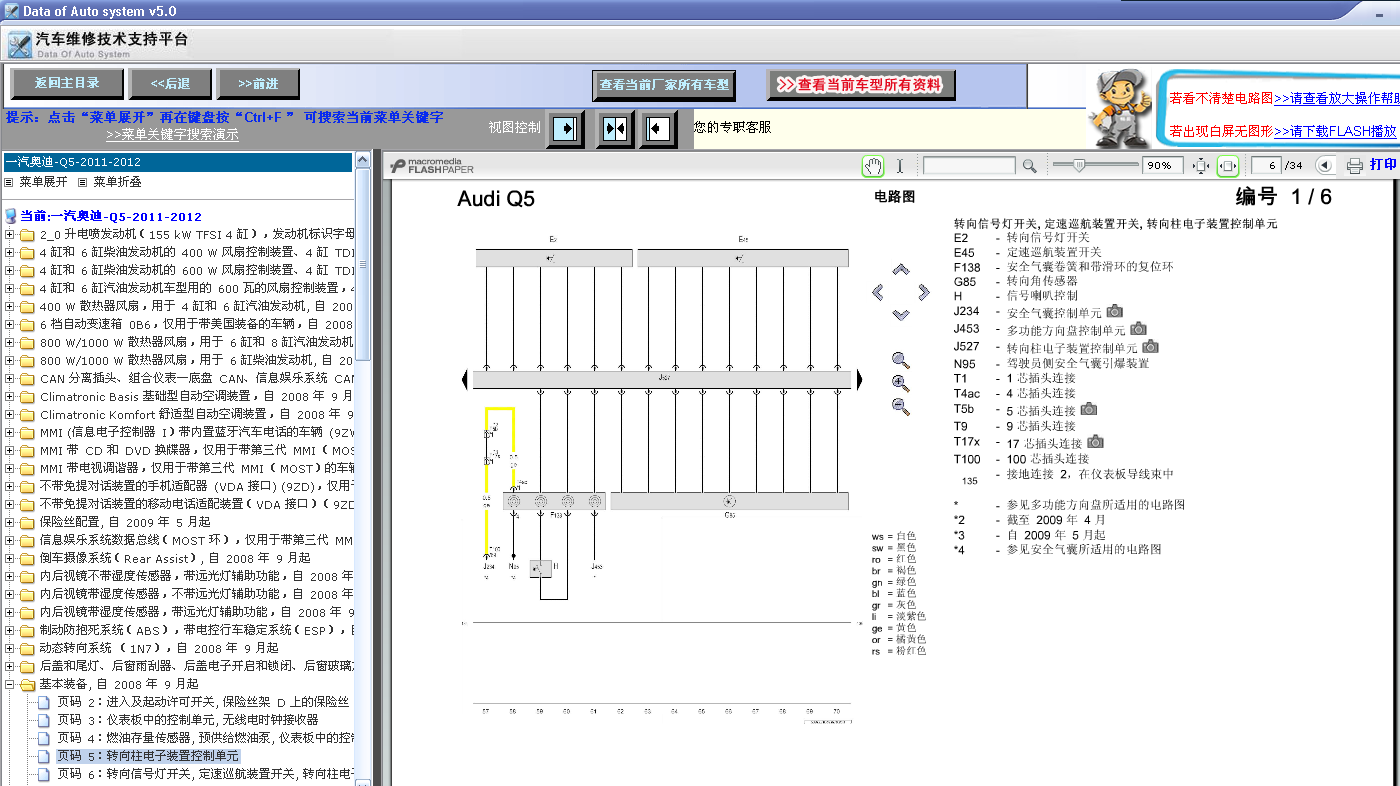Click the top magnifier icon beside diagram

[901, 360]
